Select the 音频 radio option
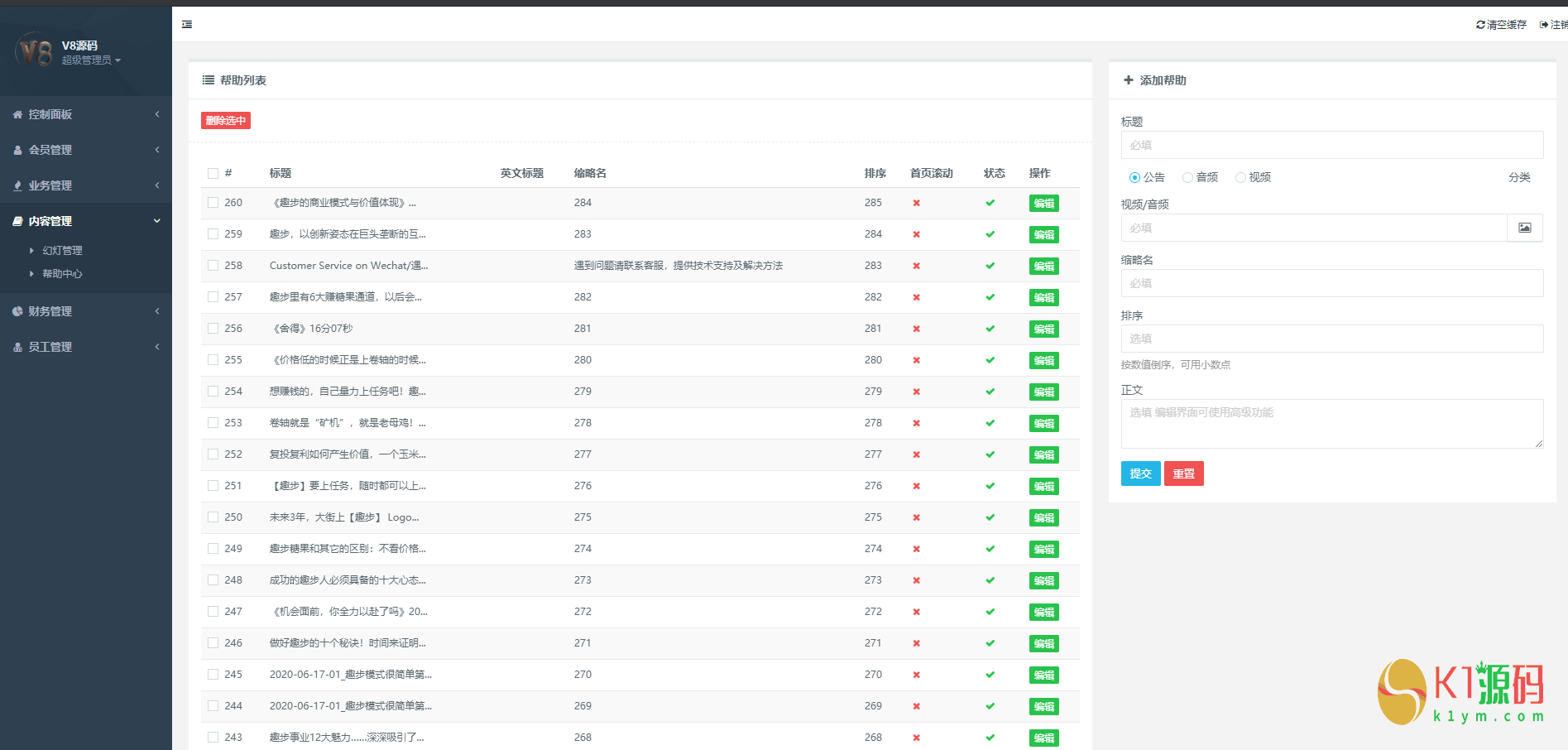 pos(1187,178)
